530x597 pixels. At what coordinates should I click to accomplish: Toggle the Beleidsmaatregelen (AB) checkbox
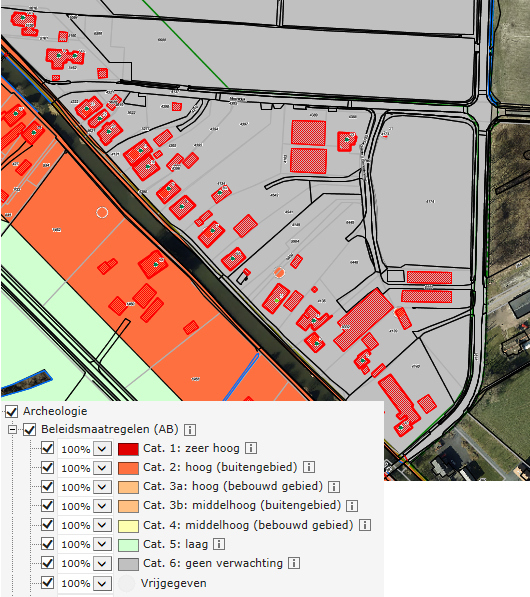[29, 429]
